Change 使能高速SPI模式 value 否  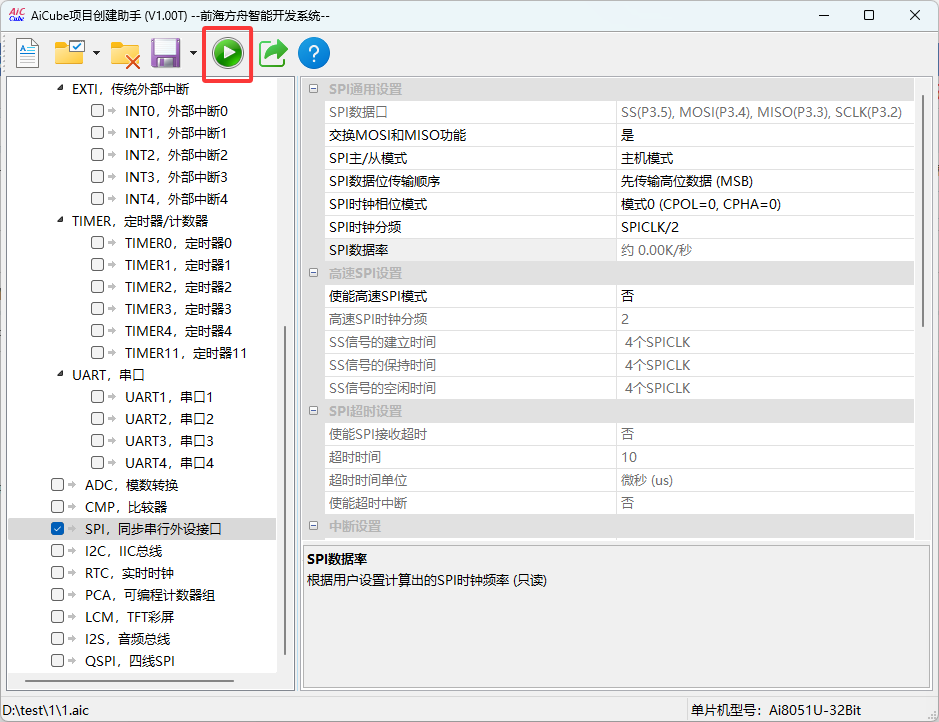click(x=765, y=296)
